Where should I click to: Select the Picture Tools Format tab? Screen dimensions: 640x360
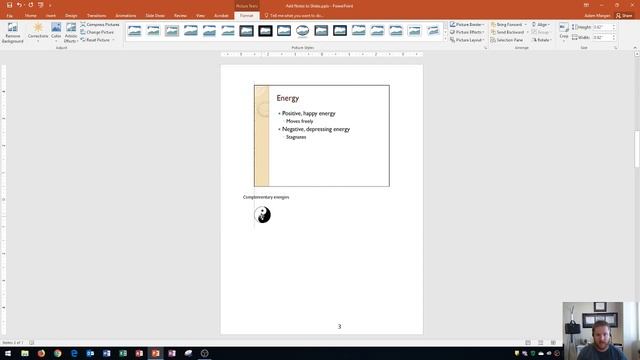247,16
